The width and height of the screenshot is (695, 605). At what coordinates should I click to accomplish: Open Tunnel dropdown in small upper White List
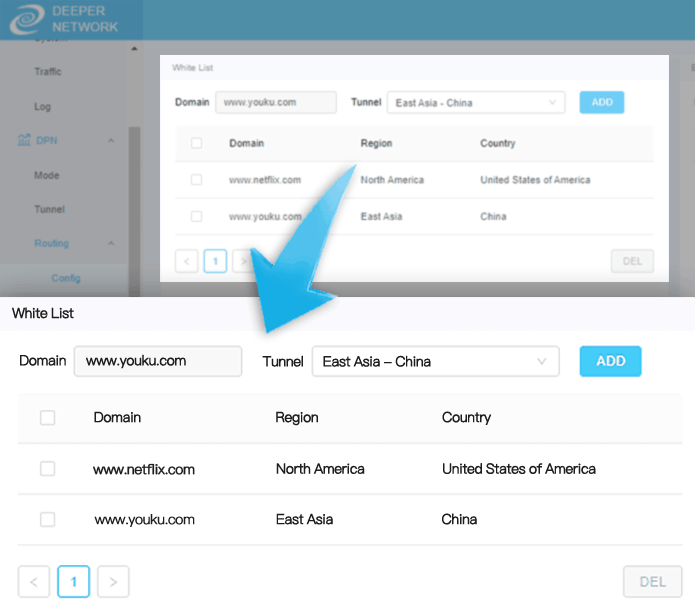[476, 102]
